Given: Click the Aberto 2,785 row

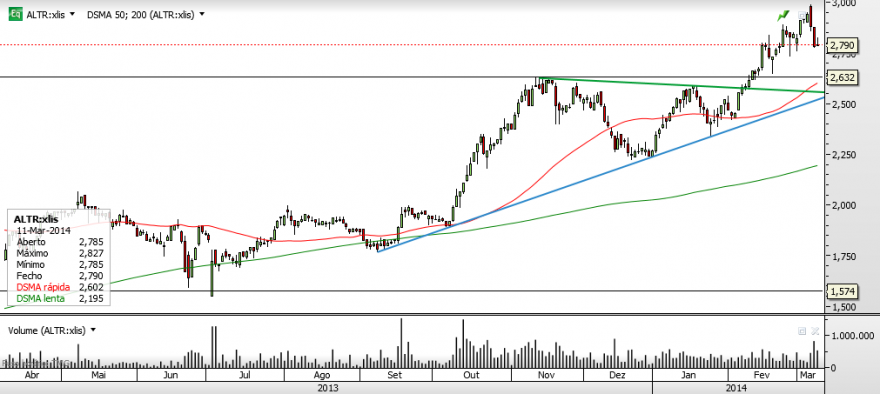Looking at the screenshot, I should 59,242.
